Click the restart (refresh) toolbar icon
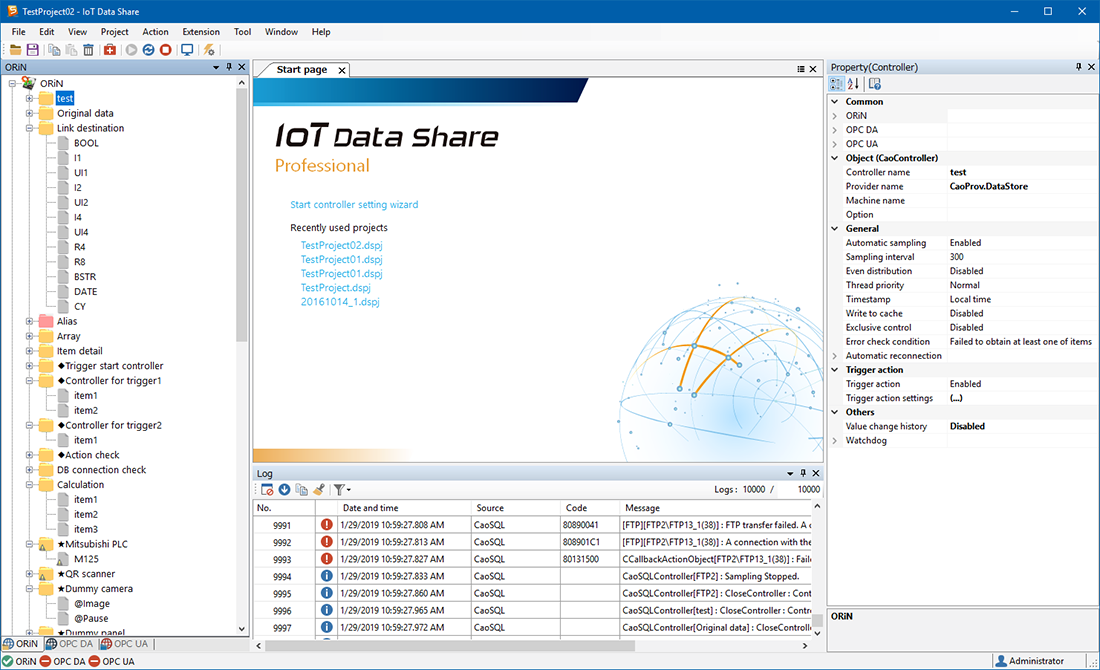1100x670 pixels. [148, 49]
